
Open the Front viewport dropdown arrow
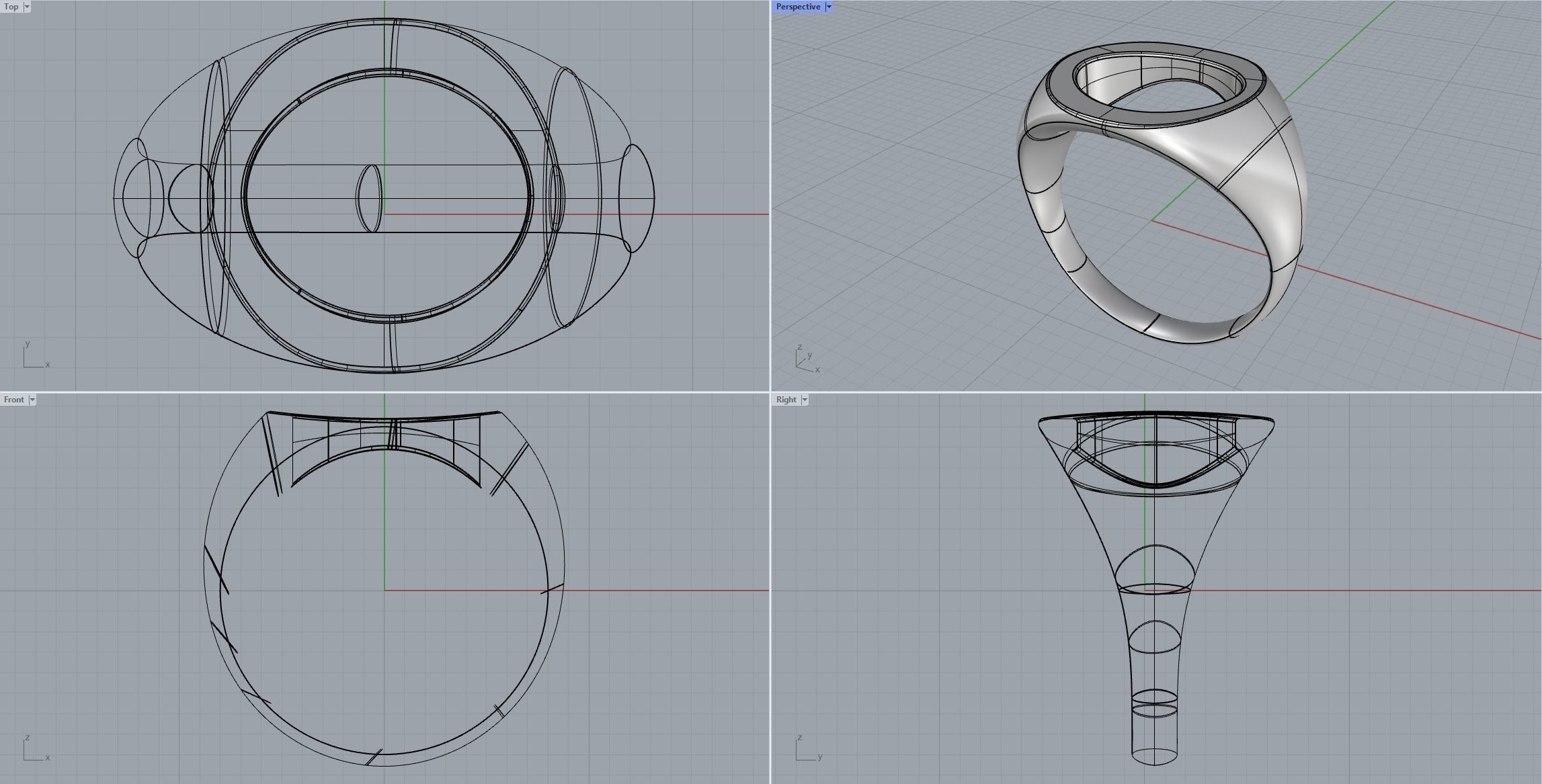[32, 400]
